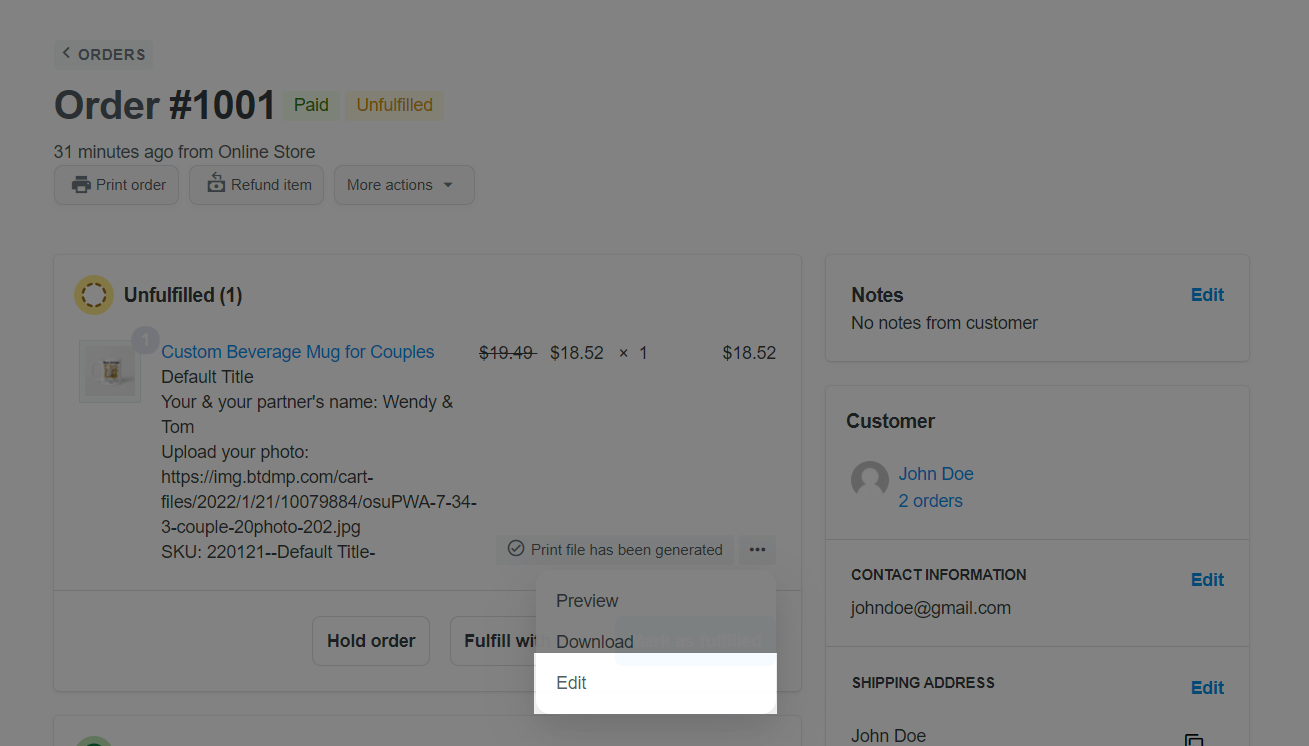Copy the shipping address with the copy icon

pyautogui.click(x=1194, y=741)
